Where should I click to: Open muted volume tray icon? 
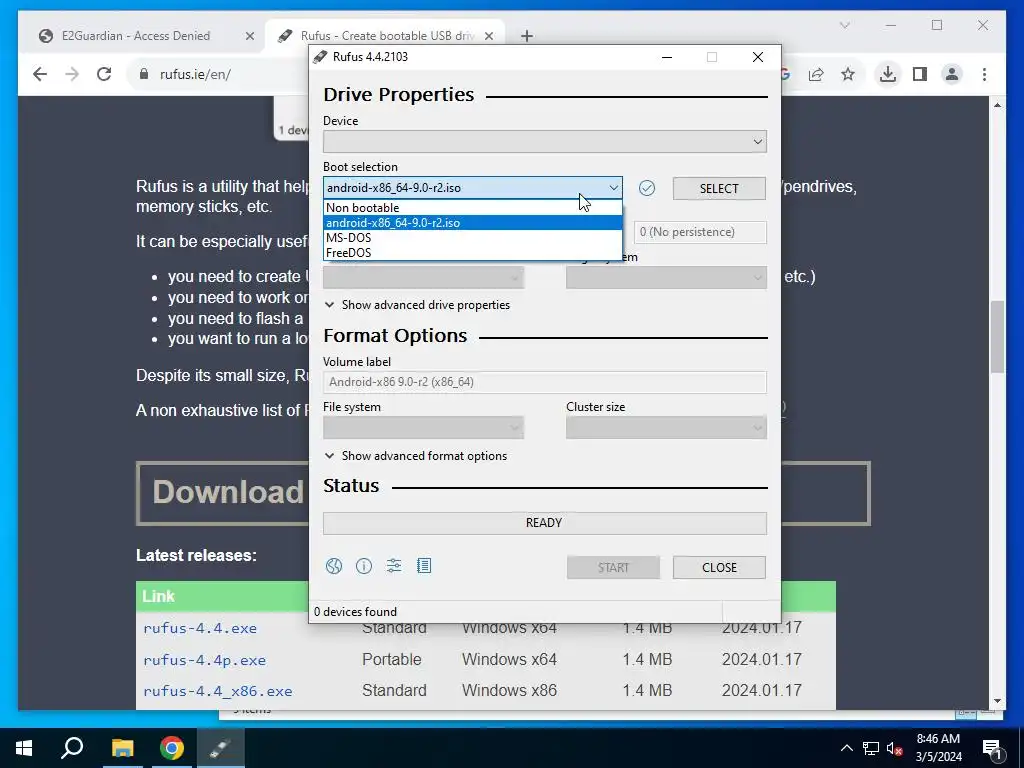pyautogui.click(x=894, y=748)
